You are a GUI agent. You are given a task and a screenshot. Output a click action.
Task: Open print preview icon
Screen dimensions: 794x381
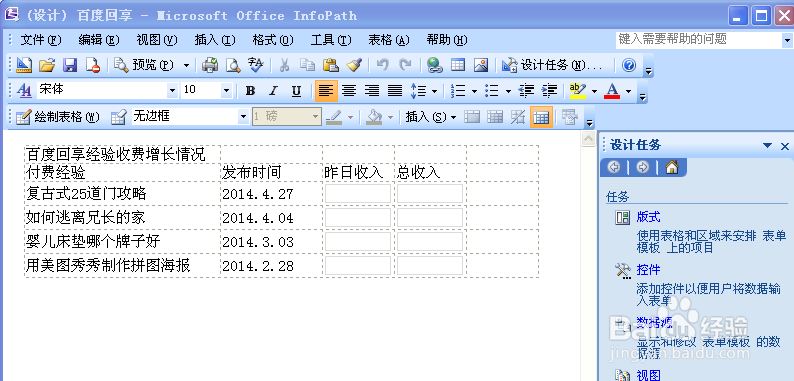233,65
